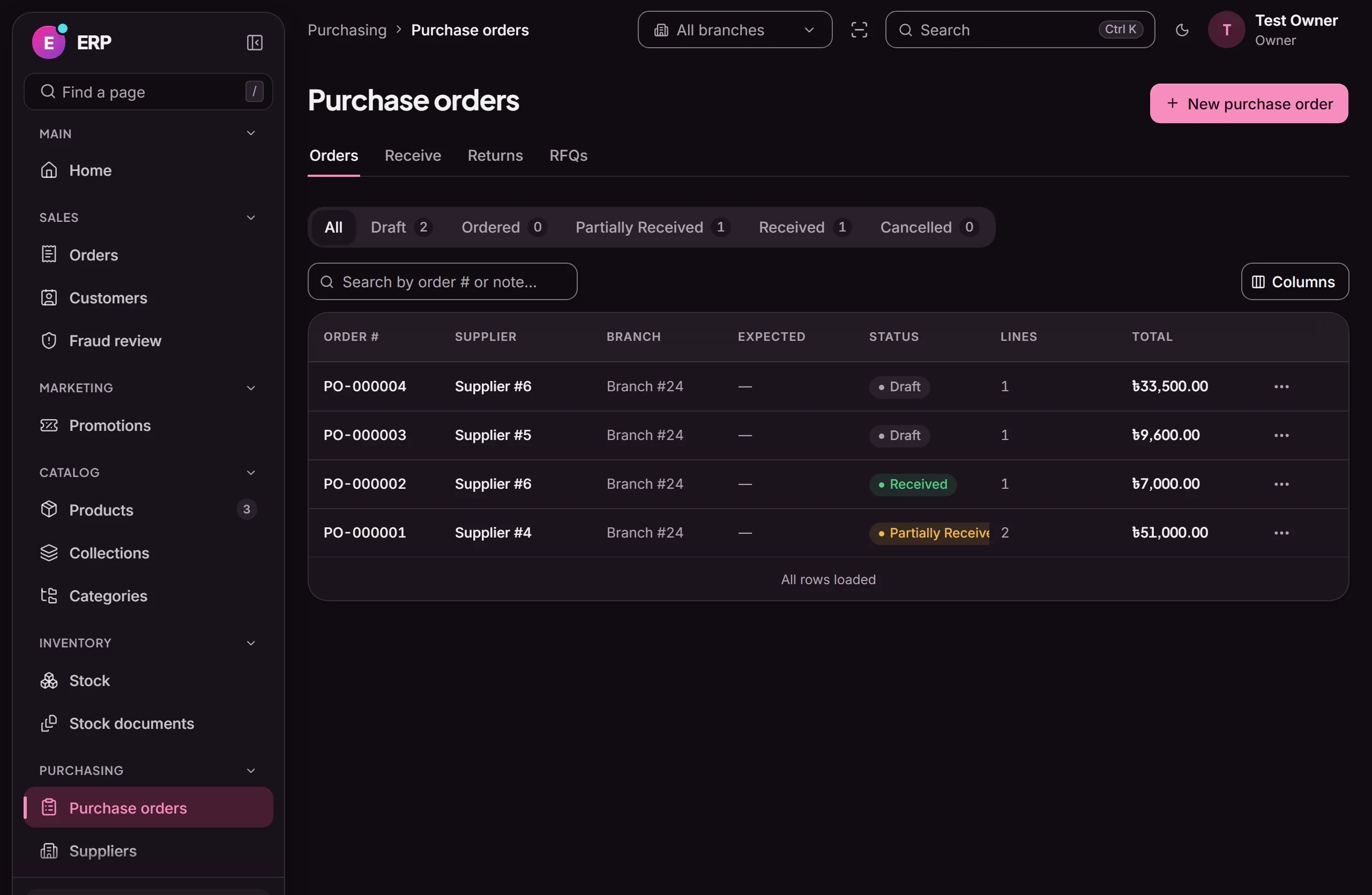Open the Columns chooser
This screenshot has height=895, width=1372.
click(x=1294, y=282)
